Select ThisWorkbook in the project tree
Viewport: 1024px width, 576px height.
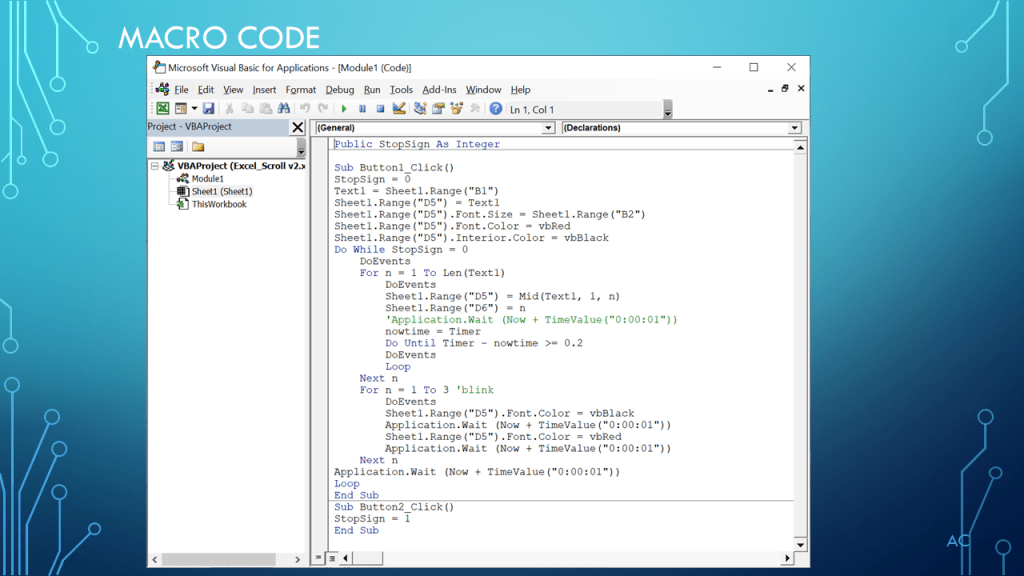pos(218,204)
